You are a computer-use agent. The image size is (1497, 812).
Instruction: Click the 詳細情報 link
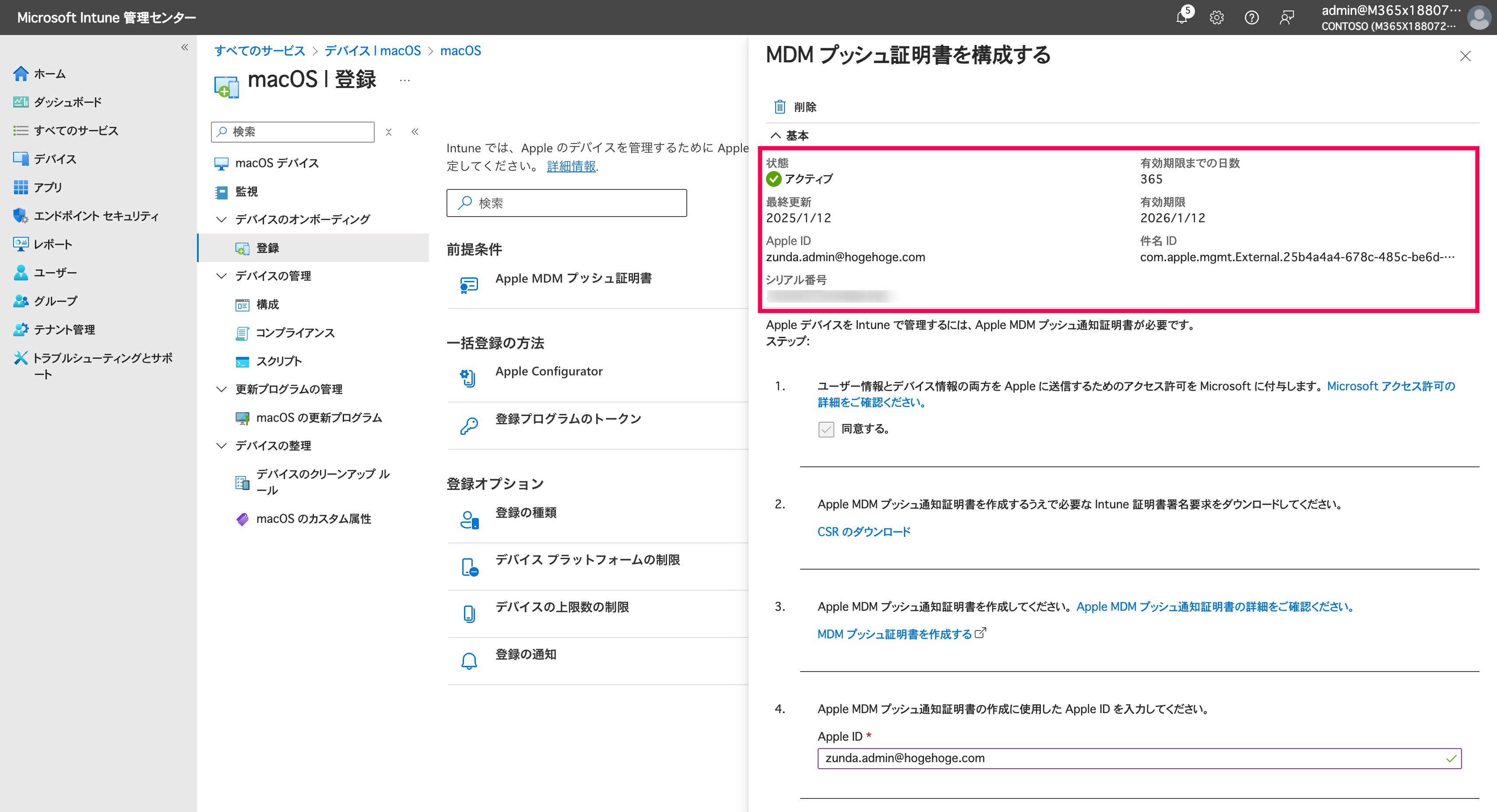tap(571, 166)
